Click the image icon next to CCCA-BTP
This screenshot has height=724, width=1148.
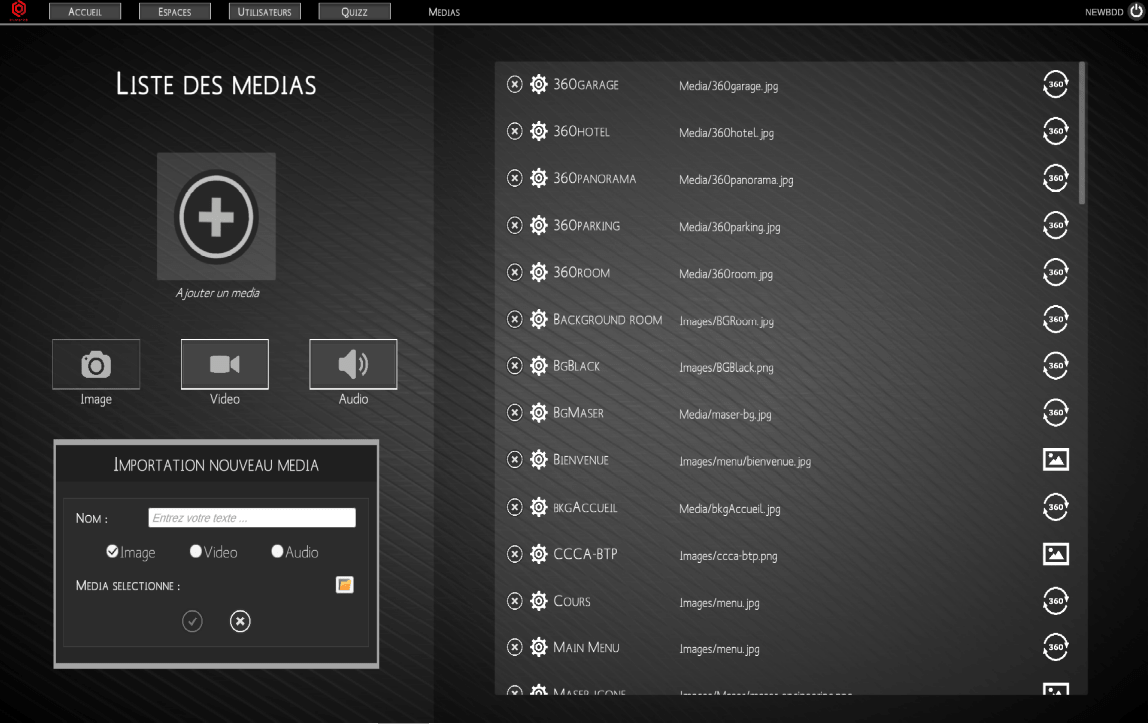1055,554
